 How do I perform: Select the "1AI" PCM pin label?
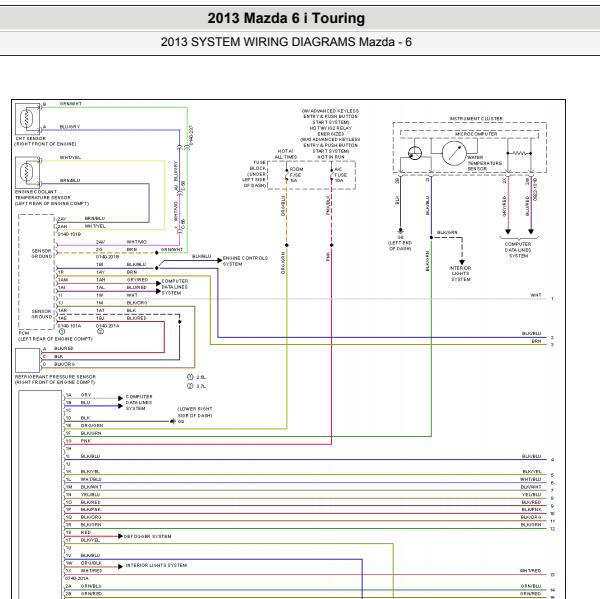pos(62,287)
